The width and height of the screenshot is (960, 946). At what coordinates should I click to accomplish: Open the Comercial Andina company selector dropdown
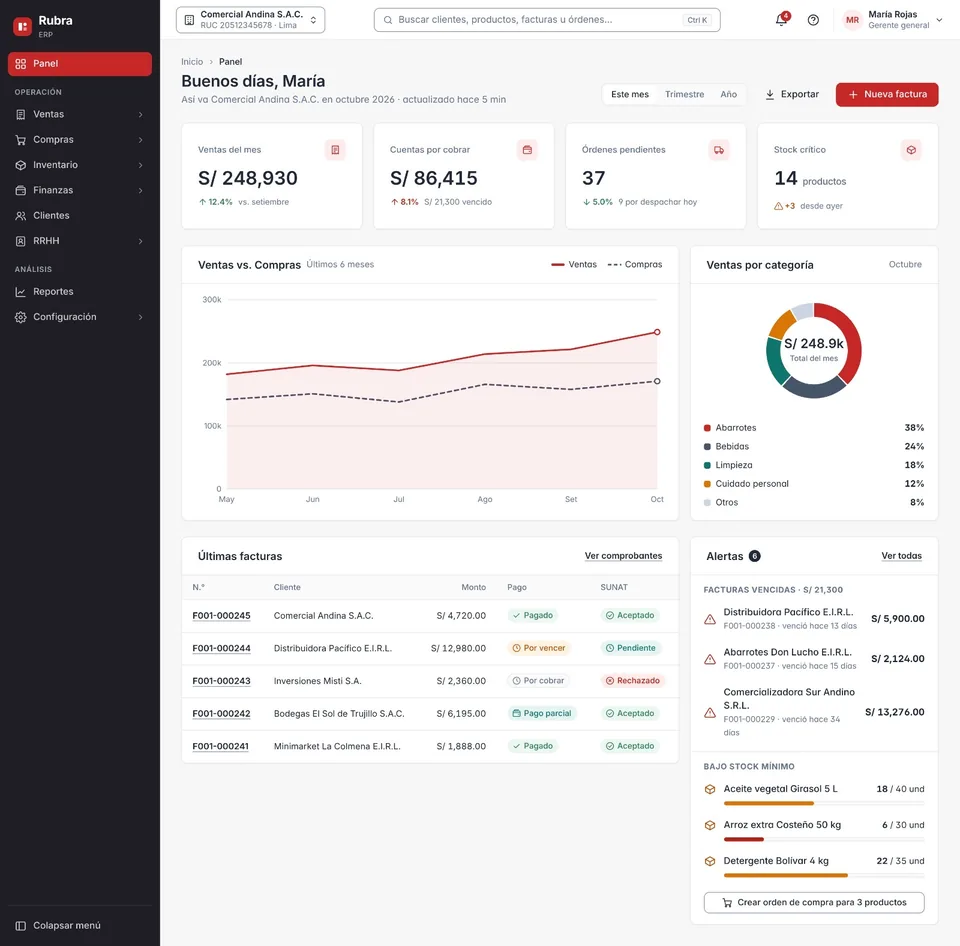pos(250,20)
